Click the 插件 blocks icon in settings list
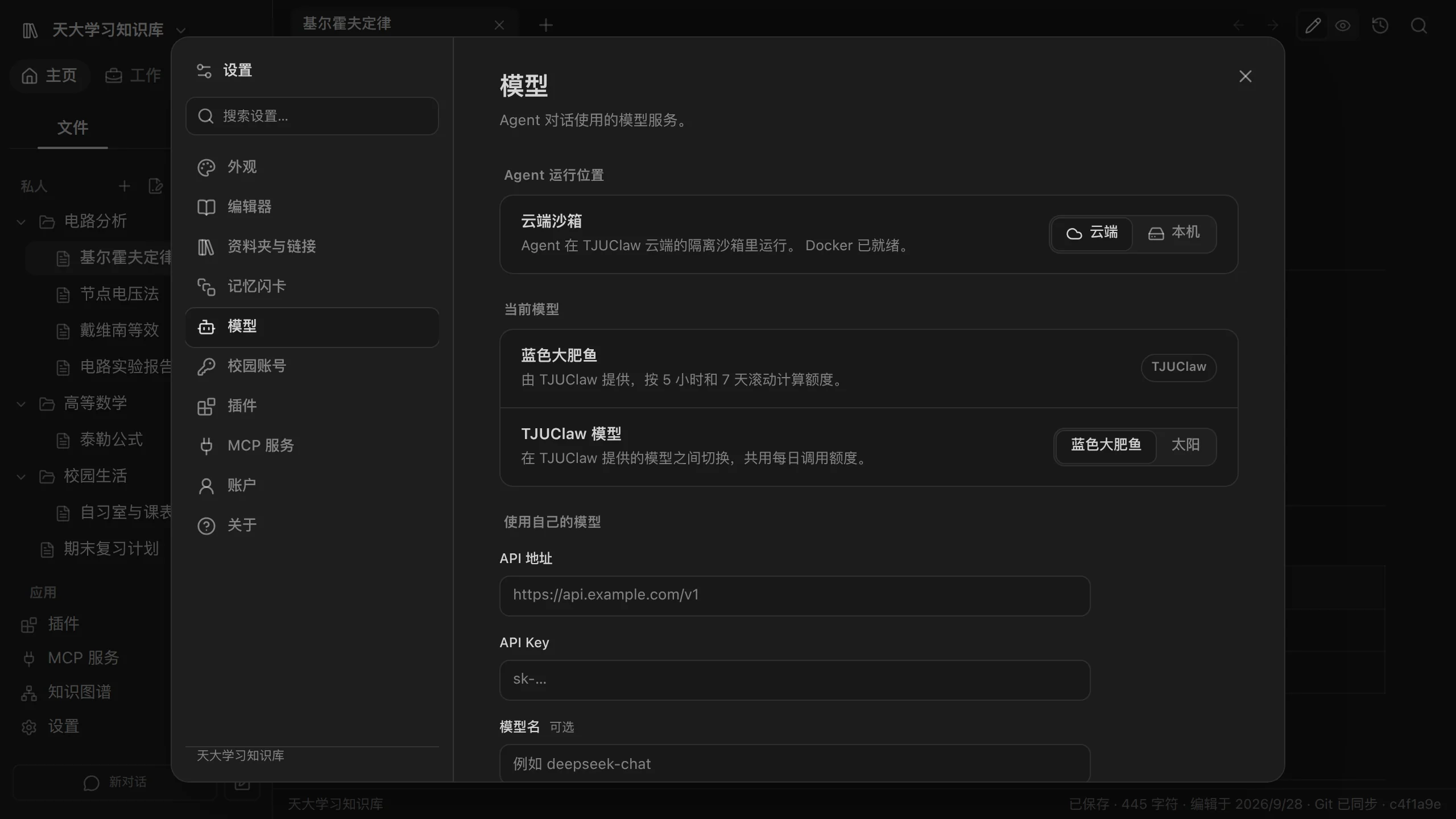 click(206, 407)
